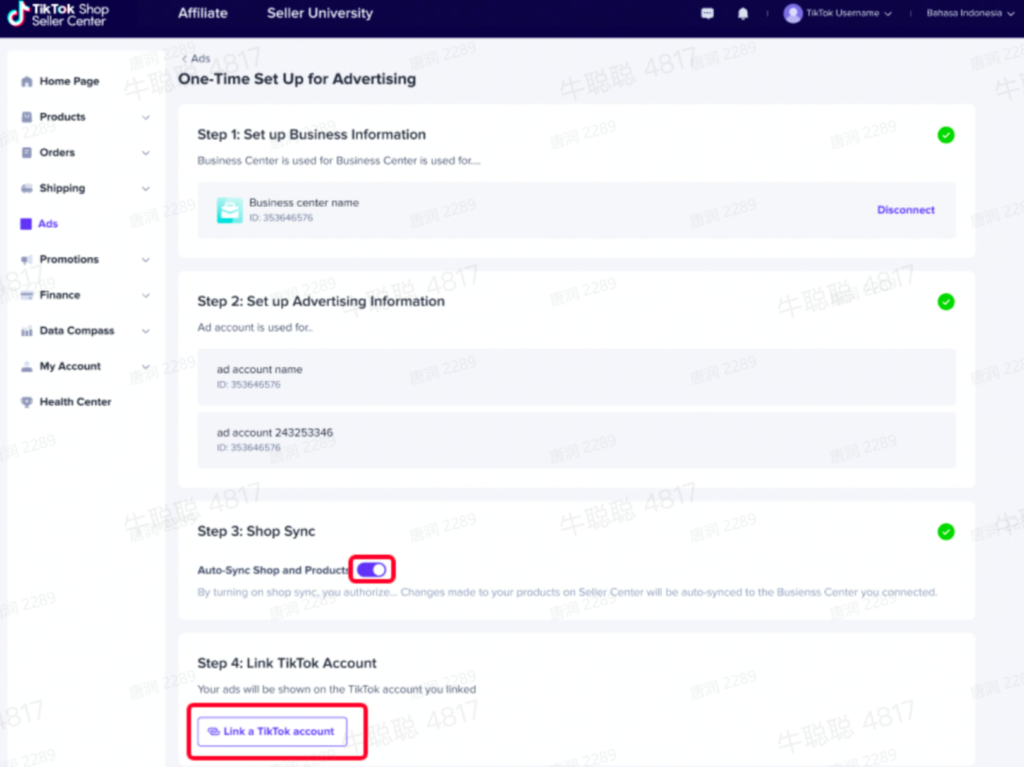Open the Affiliate top menu

click(x=202, y=14)
